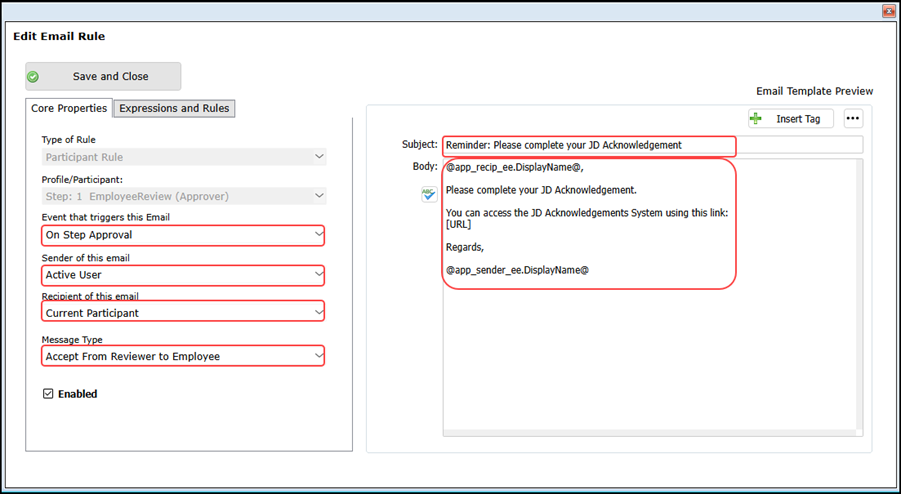The height and width of the screenshot is (494, 901).
Task: Click the Profile/Participant dropdown arrow
Action: (x=318, y=197)
